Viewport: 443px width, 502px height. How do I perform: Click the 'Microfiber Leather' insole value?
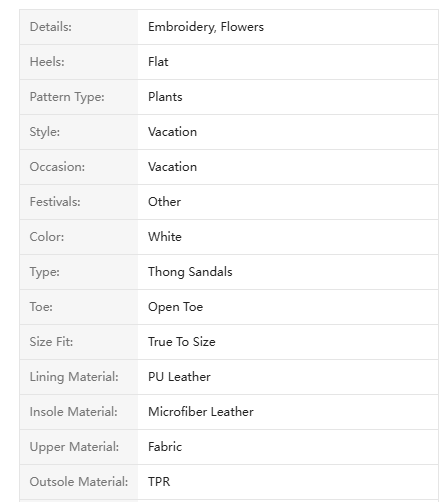coord(201,412)
